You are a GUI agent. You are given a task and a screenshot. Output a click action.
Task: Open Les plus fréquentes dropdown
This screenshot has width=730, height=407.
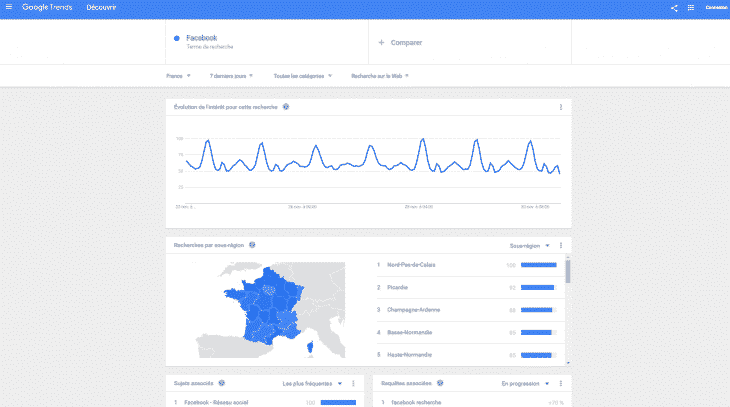pos(312,384)
